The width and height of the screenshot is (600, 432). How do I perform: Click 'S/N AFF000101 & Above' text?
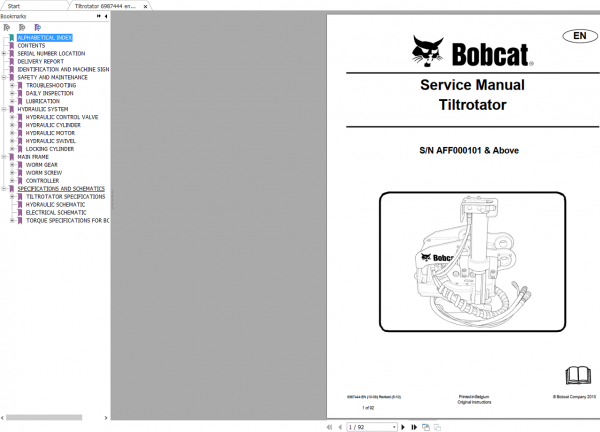click(469, 150)
